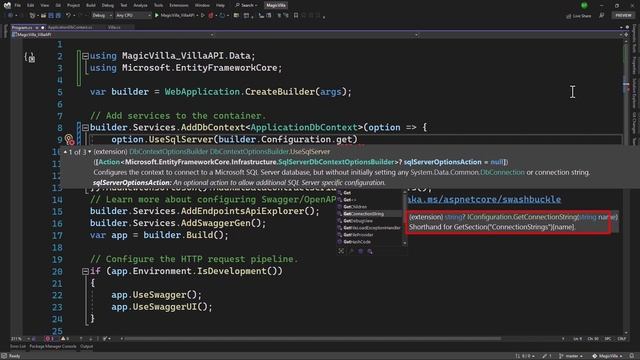This screenshot has height=360, width=640.
Task: Open the Debug configuration dropdown
Action: [x=102, y=16]
